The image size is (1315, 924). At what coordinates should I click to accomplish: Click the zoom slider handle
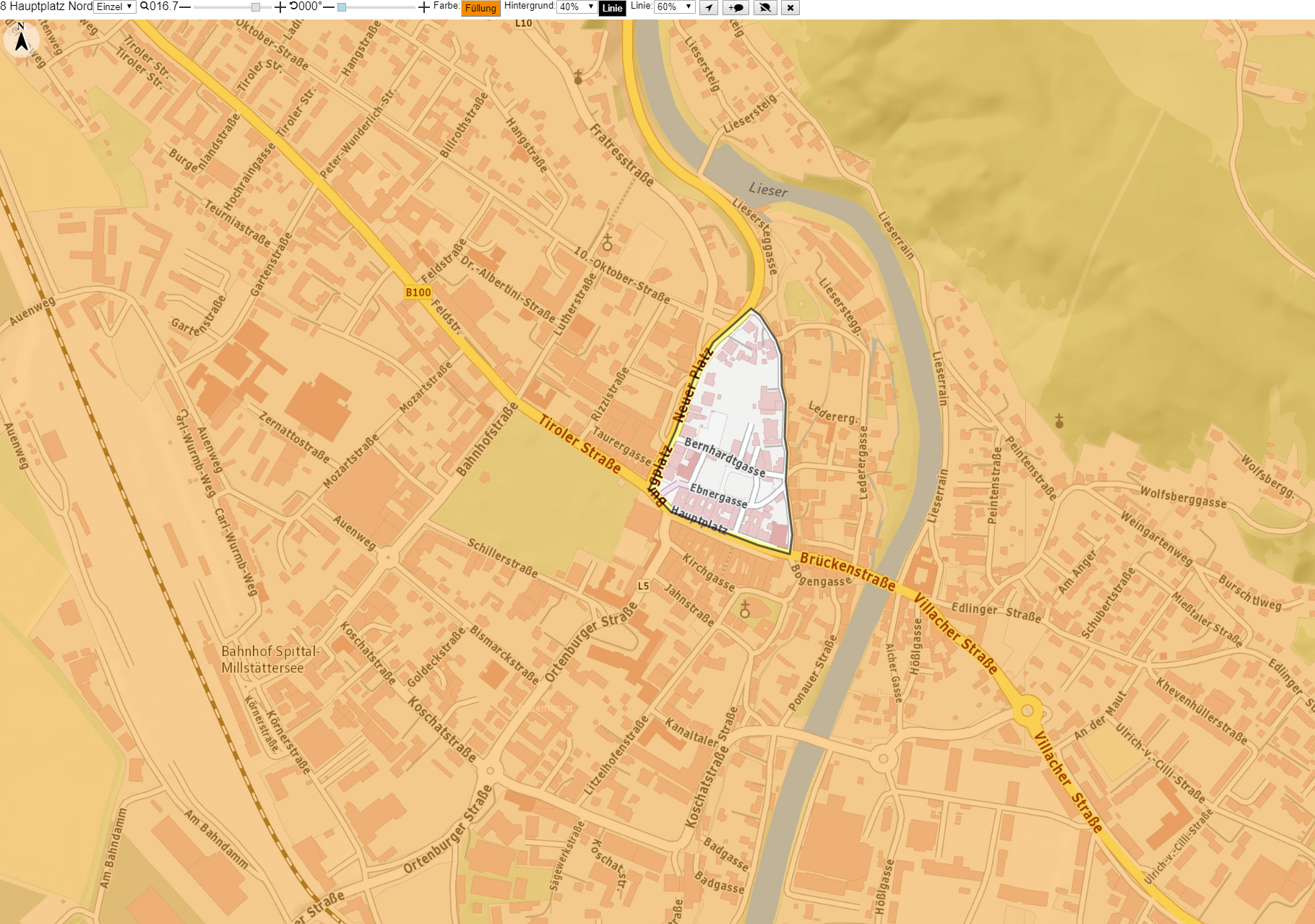click(x=256, y=7)
